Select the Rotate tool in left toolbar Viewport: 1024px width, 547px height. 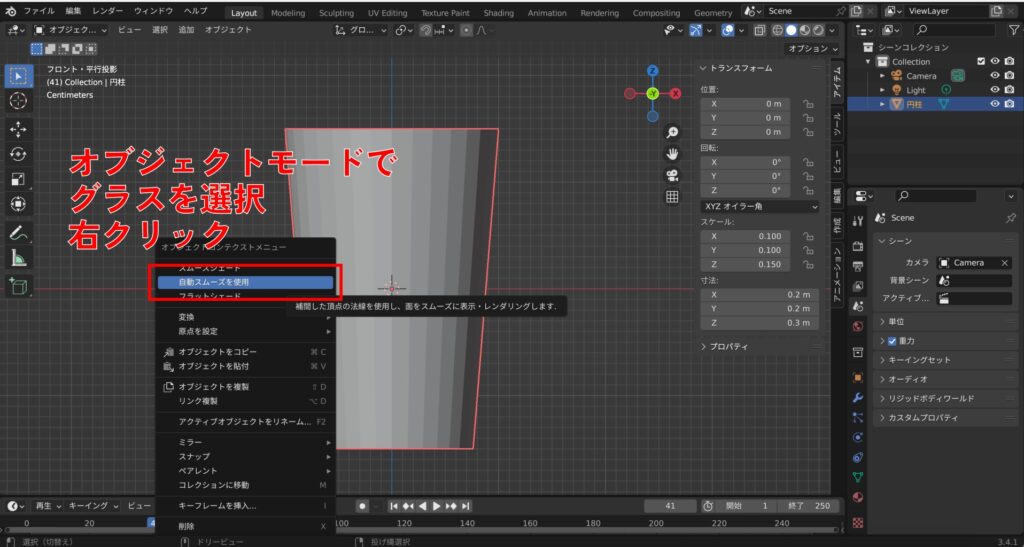[18, 154]
